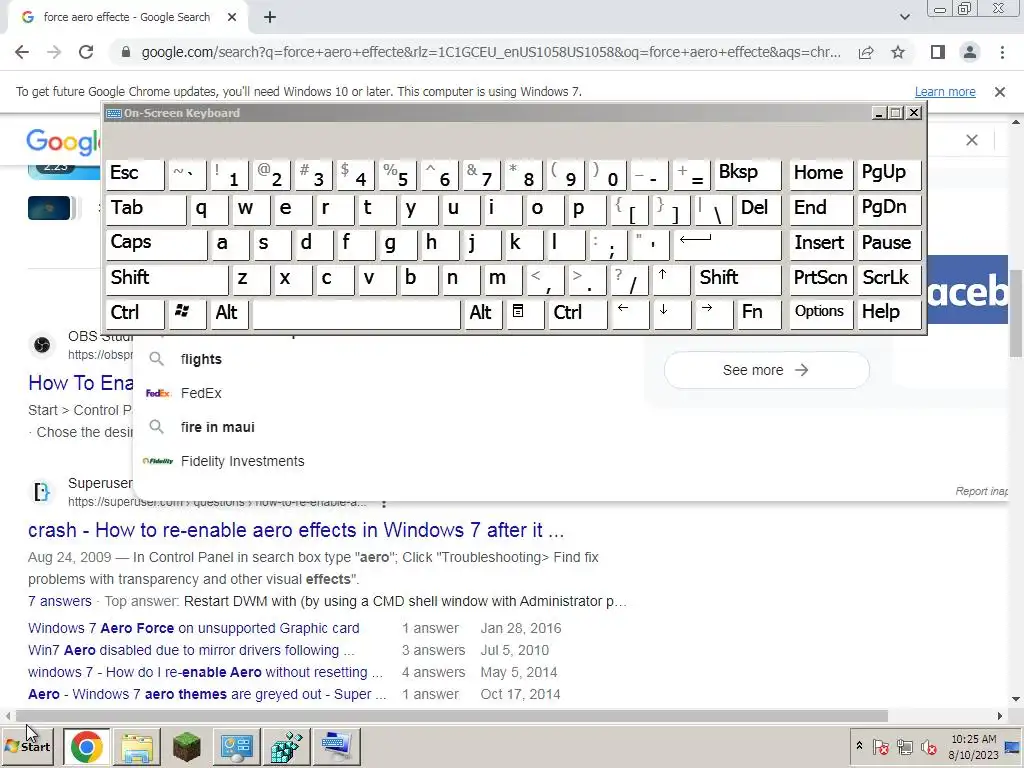Click the right arrow key on the on-screen keyboard
1024x768 pixels.
pyautogui.click(x=713, y=313)
